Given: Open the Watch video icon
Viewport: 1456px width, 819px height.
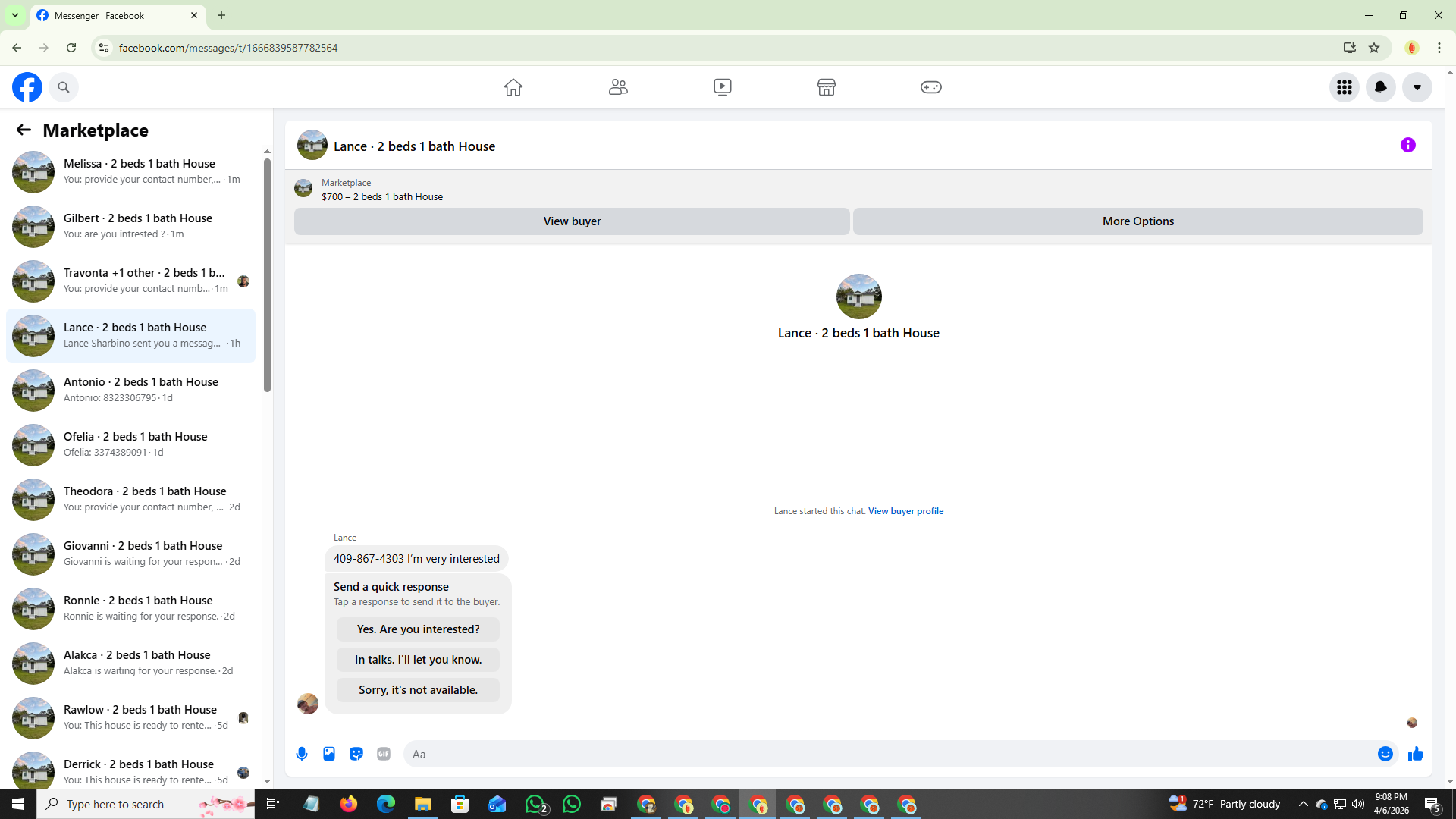Looking at the screenshot, I should (x=723, y=87).
